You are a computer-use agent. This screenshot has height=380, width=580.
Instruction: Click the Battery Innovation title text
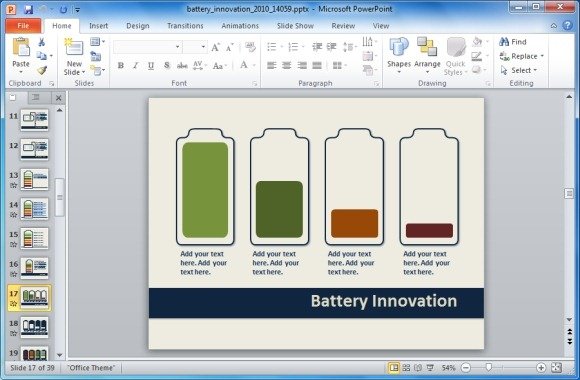pyautogui.click(x=384, y=301)
